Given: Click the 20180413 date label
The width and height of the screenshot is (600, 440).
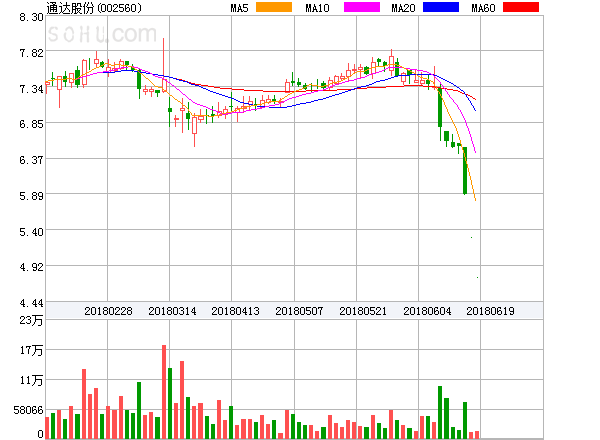Looking at the screenshot, I should [x=235, y=311].
